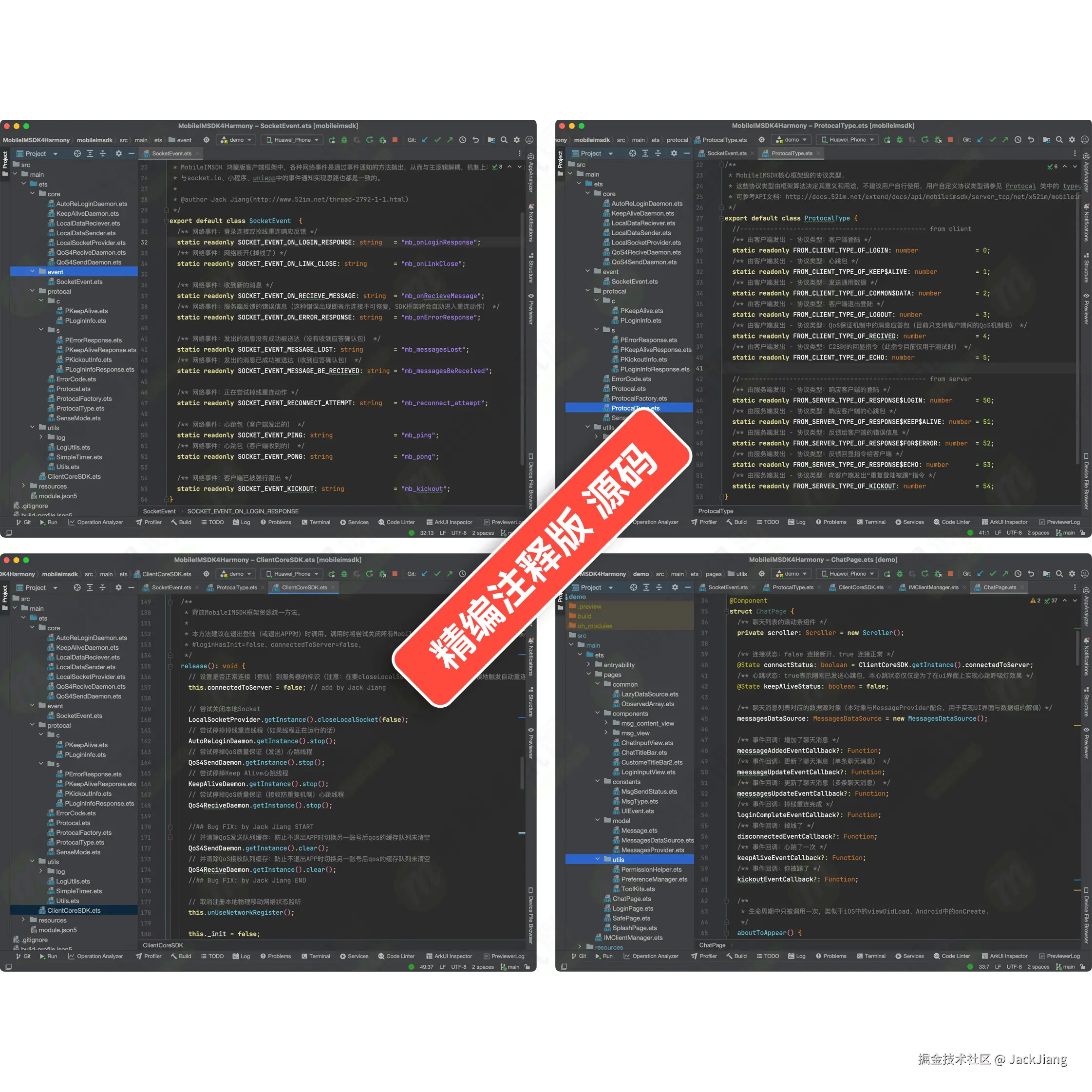Switch to IMClientManager.ets tab in ChatPage window
The width and height of the screenshot is (1092, 1092).
tap(933, 588)
